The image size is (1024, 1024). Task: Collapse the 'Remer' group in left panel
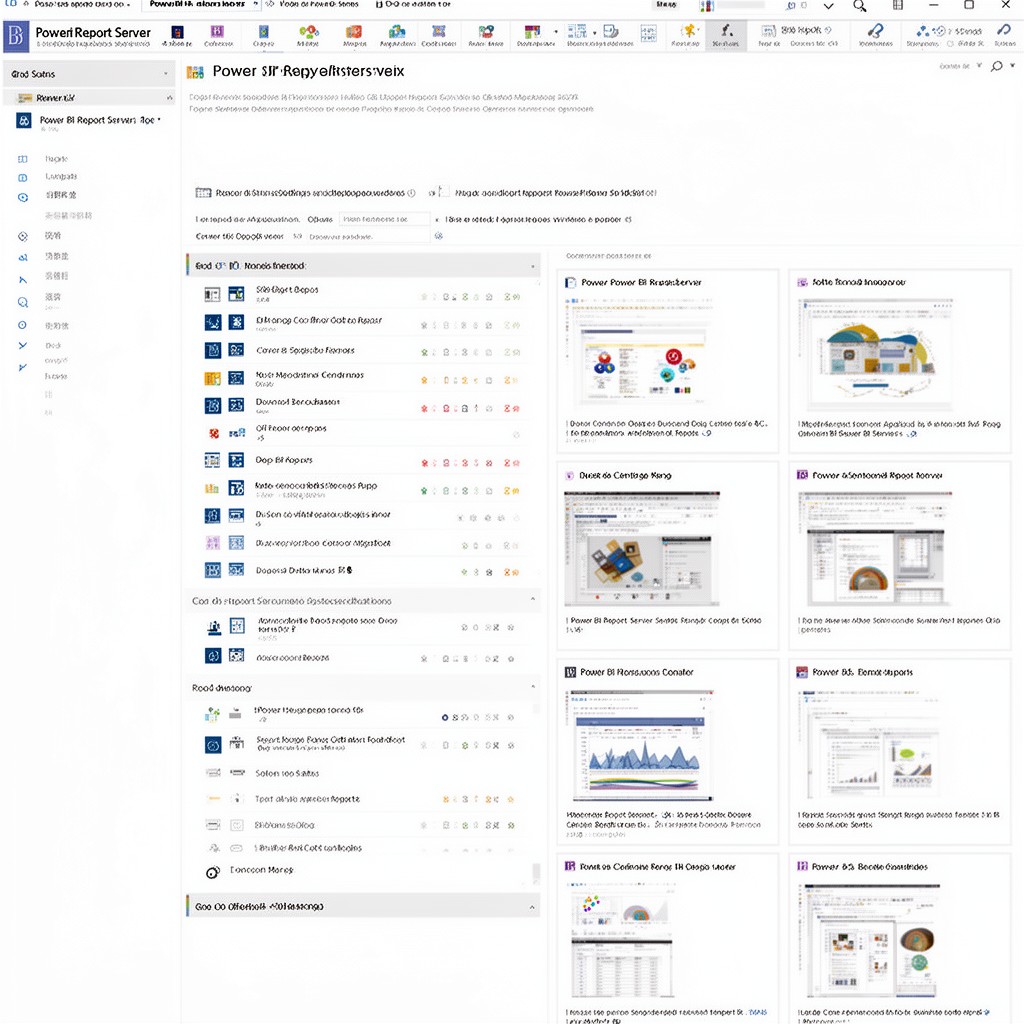(x=170, y=98)
